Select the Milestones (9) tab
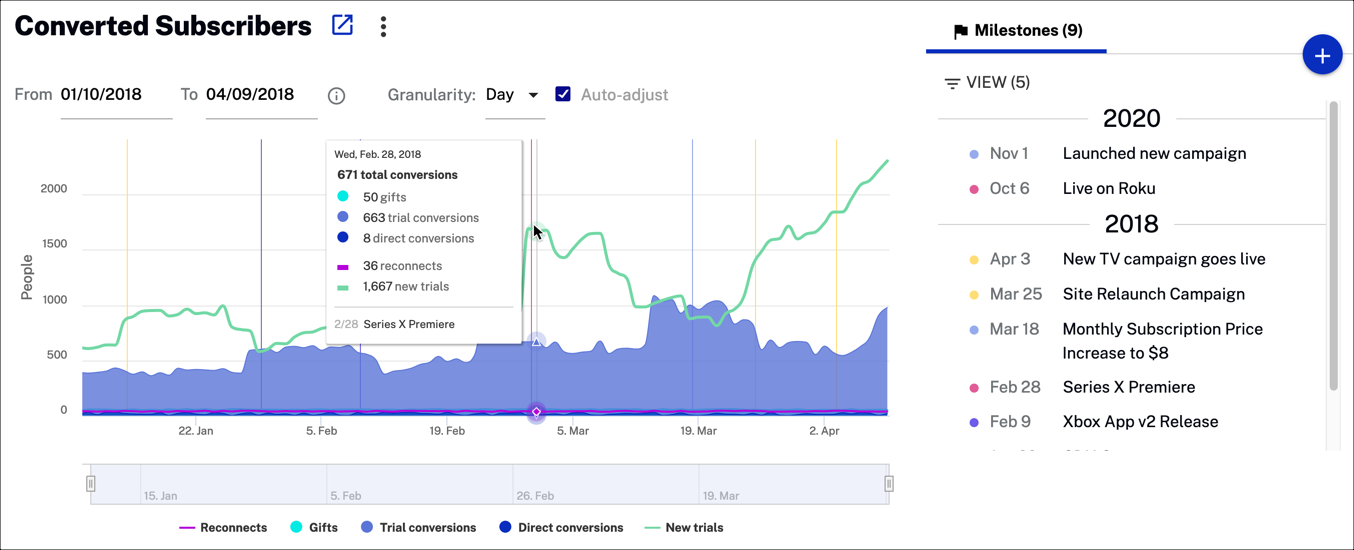This screenshot has height=550, width=1354. tap(1017, 31)
